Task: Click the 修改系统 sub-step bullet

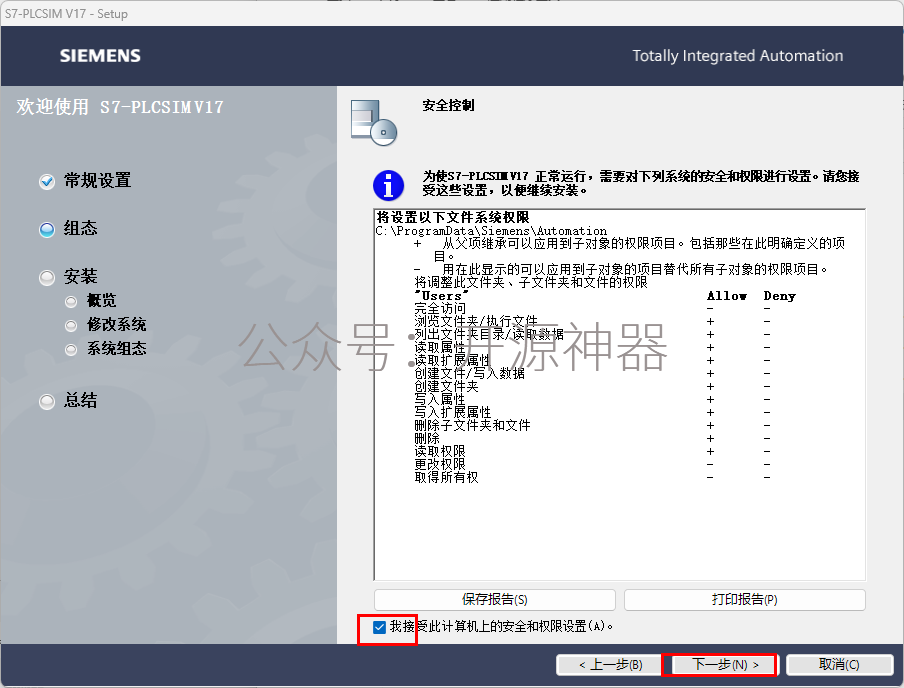Action: click(x=71, y=325)
